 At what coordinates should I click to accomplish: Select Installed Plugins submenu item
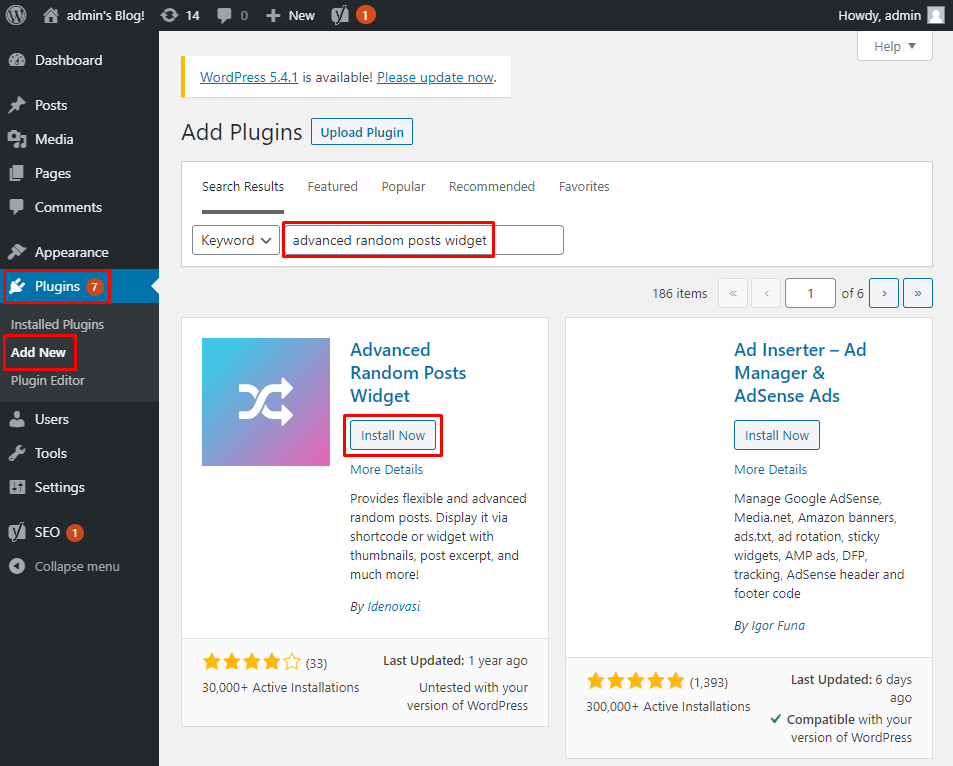pyautogui.click(x=57, y=324)
